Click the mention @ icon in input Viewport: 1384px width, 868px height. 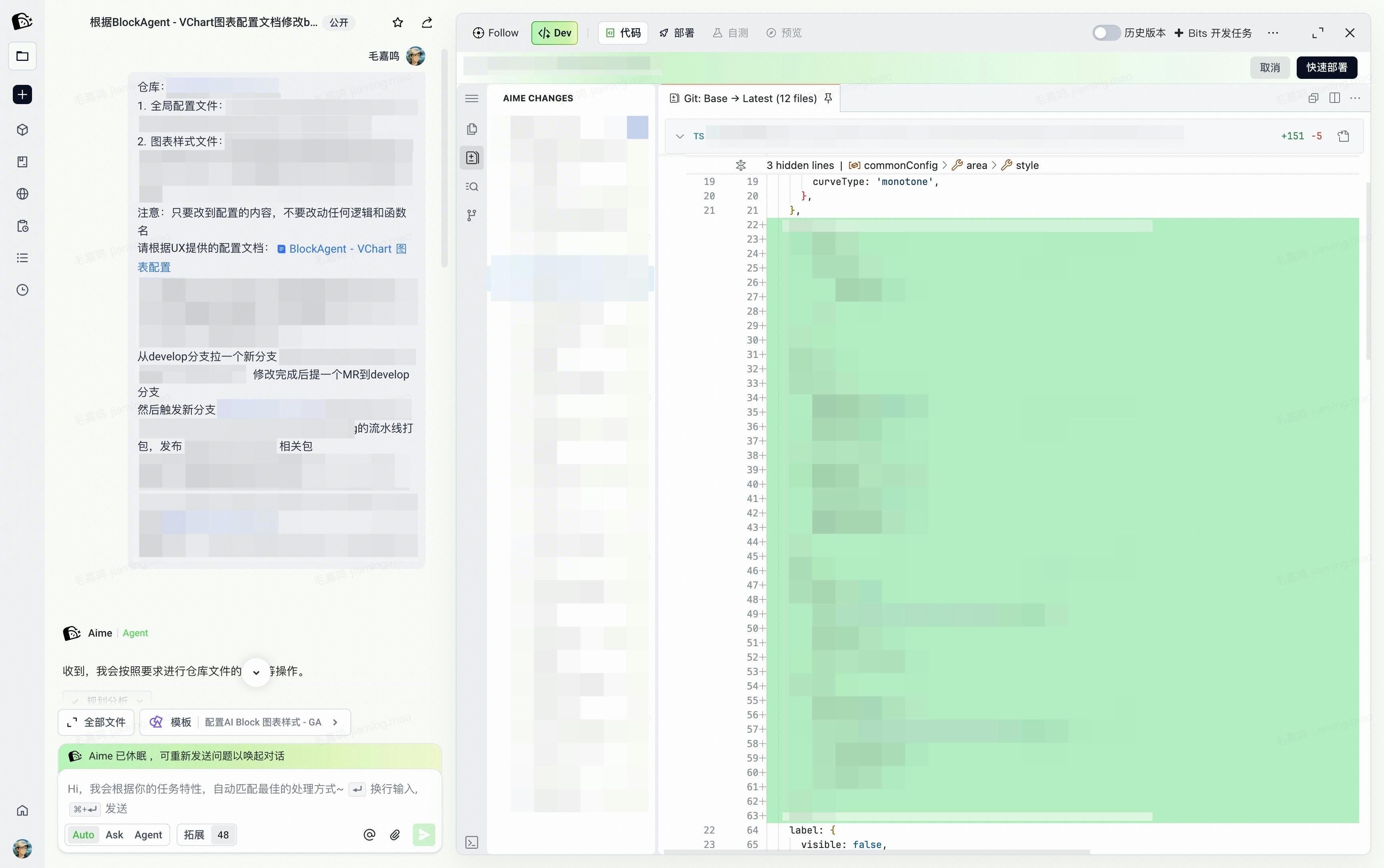[370, 835]
